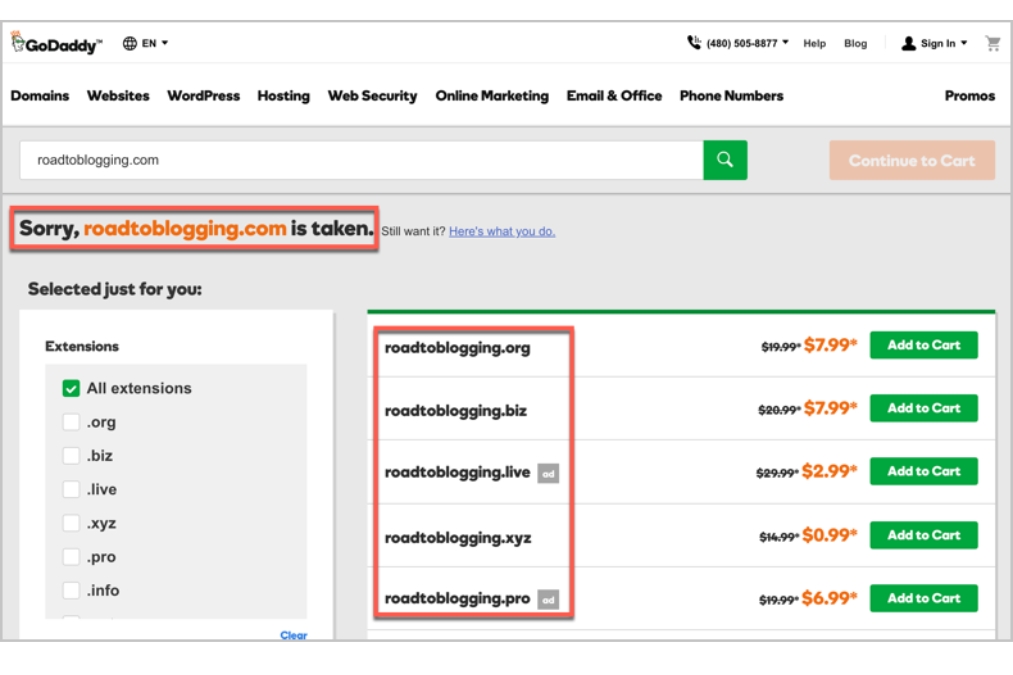Open the shopping cart icon
This screenshot has width=1013, height=675.
point(992,43)
